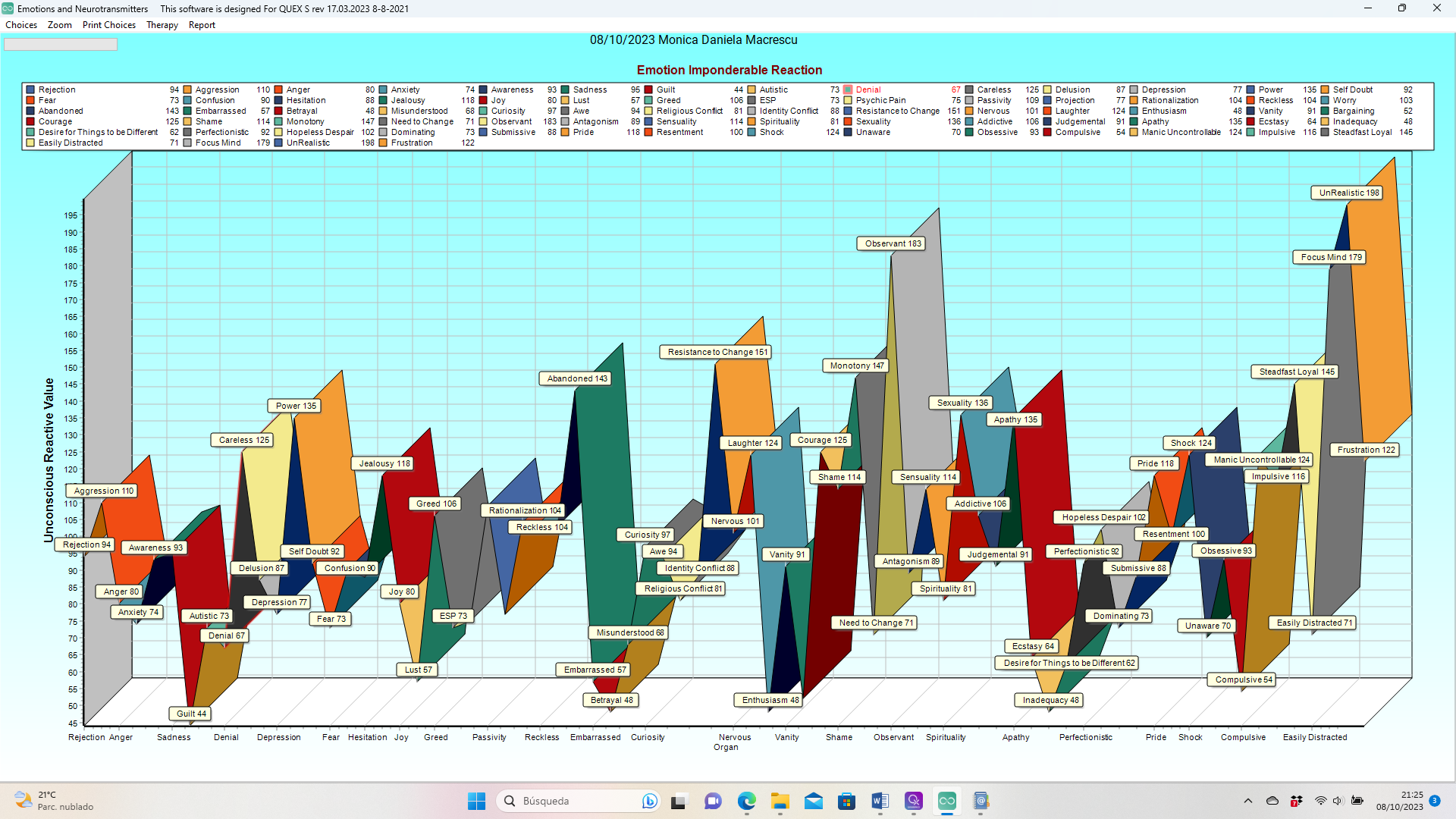Image resolution: width=1456 pixels, height=819 pixels.
Task: Open the Print Choices menu
Action: (x=109, y=25)
